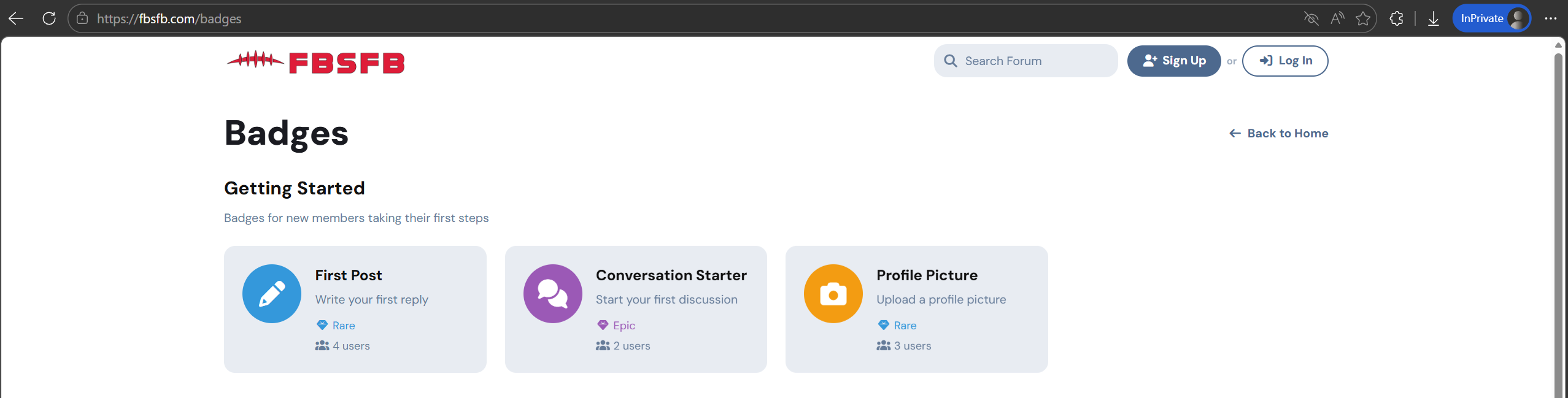This screenshot has height=398, width=1568.
Task: Click the 'Getting Started' section heading
Action: tap(295, 188)
